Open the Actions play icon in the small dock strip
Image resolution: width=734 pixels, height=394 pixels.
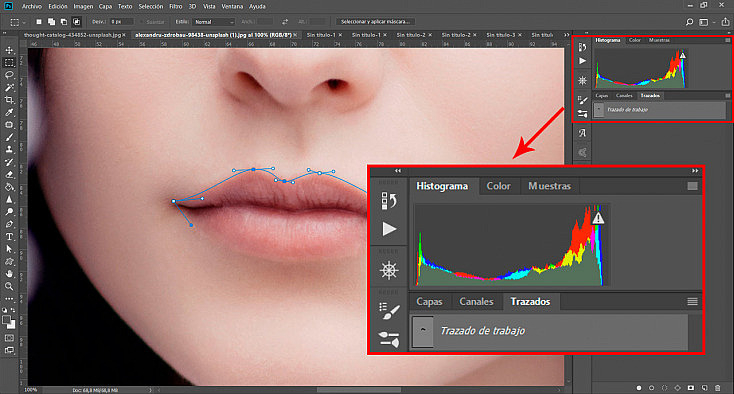(582, 61)
